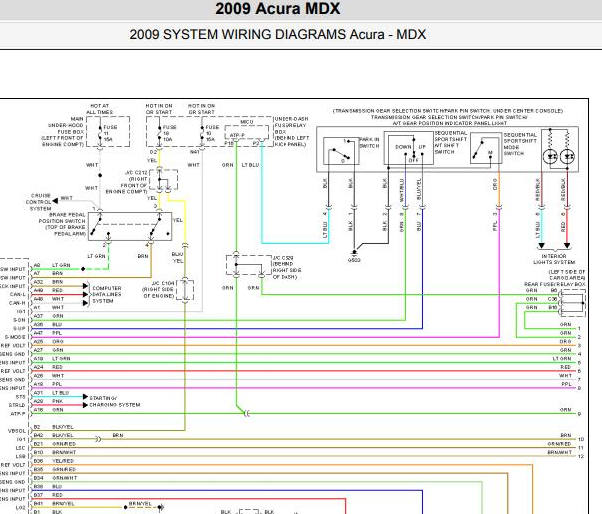Click the 'B34 GRN/WHT' pin row

pyautogui.click(x=55, y=478)
